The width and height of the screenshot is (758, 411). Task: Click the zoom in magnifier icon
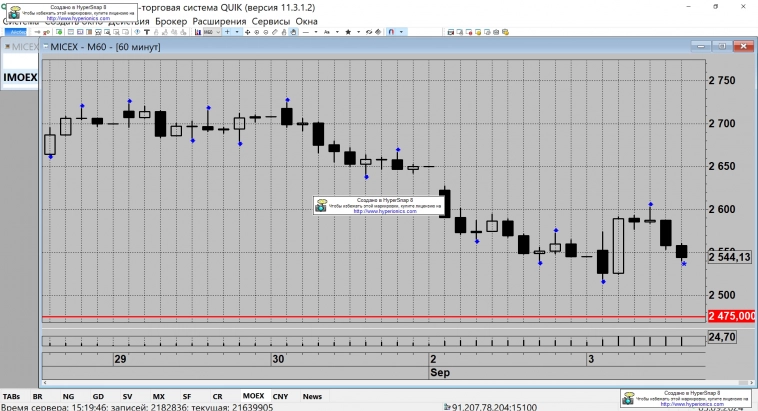pyautogui.click(x=257, y=32)
